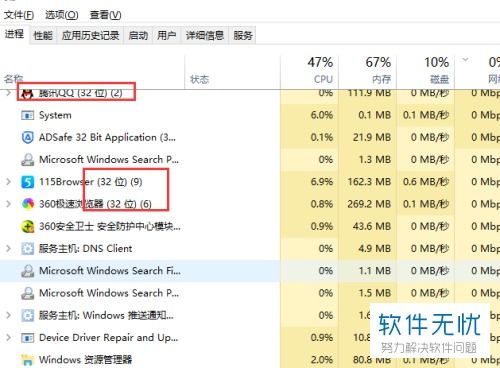Select the Device Driver Repair and Up... name
Viewport: 500px width, 368px height.
[109, 337]
